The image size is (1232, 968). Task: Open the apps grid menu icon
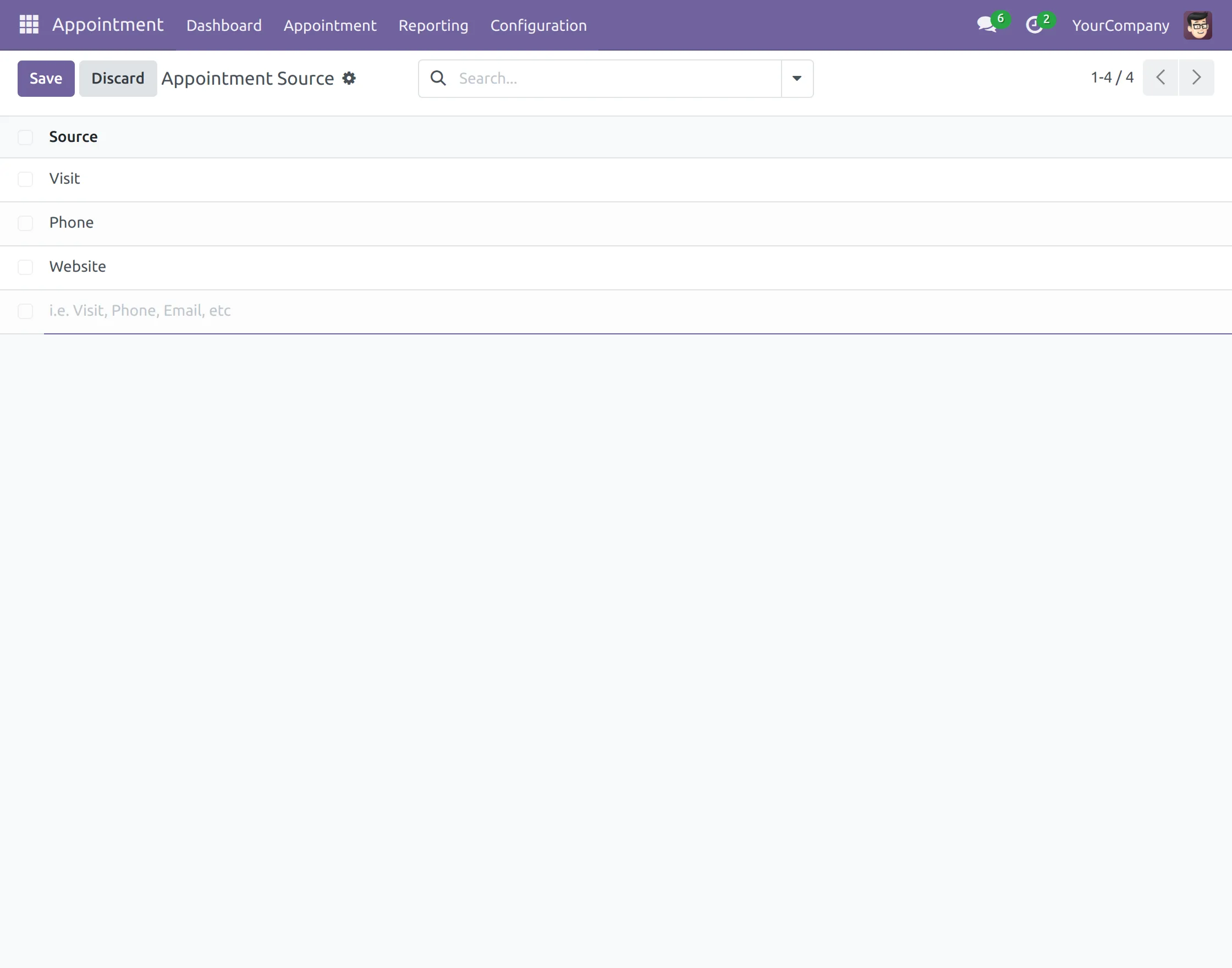coord(29,25)
